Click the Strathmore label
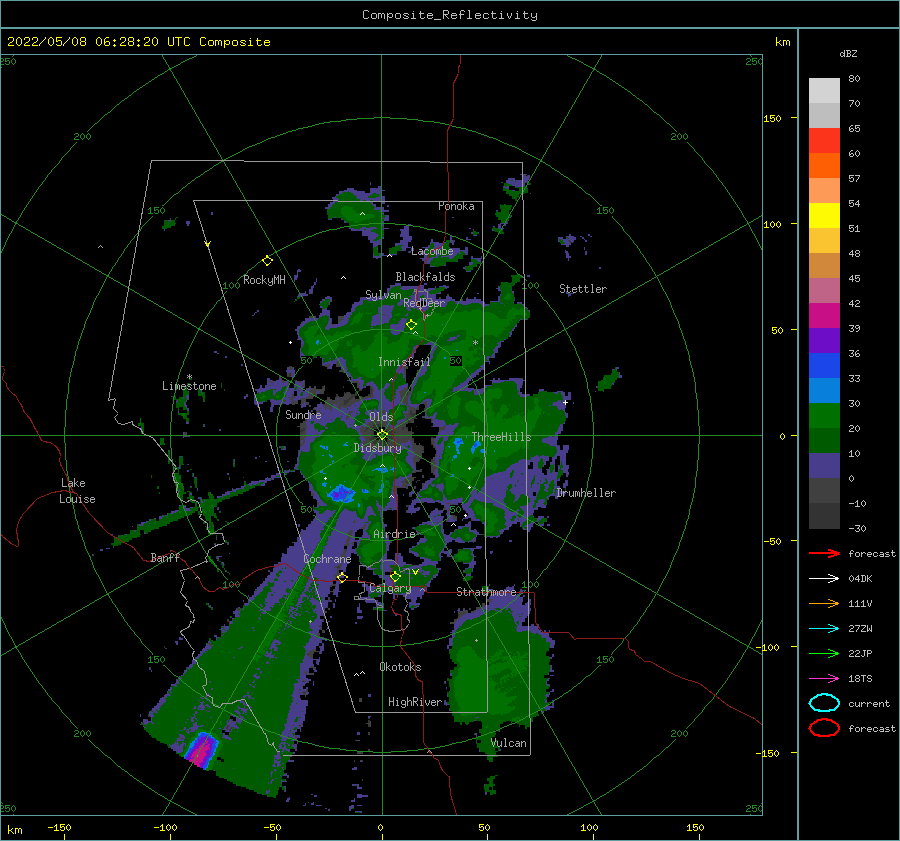This screenshot has height=841, width=900. (x=486, y=592)
